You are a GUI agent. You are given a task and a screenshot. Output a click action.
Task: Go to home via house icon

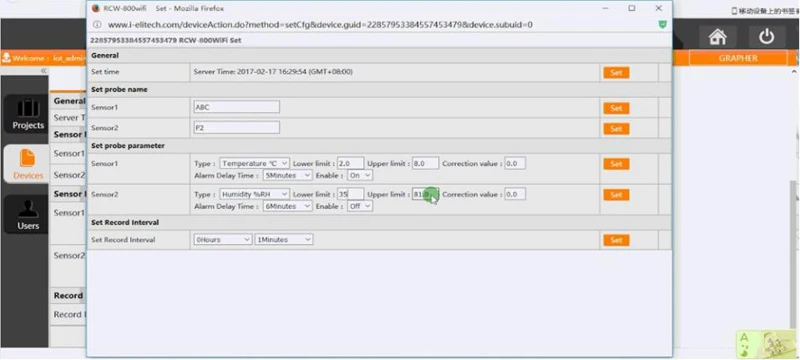click(717, 37)
